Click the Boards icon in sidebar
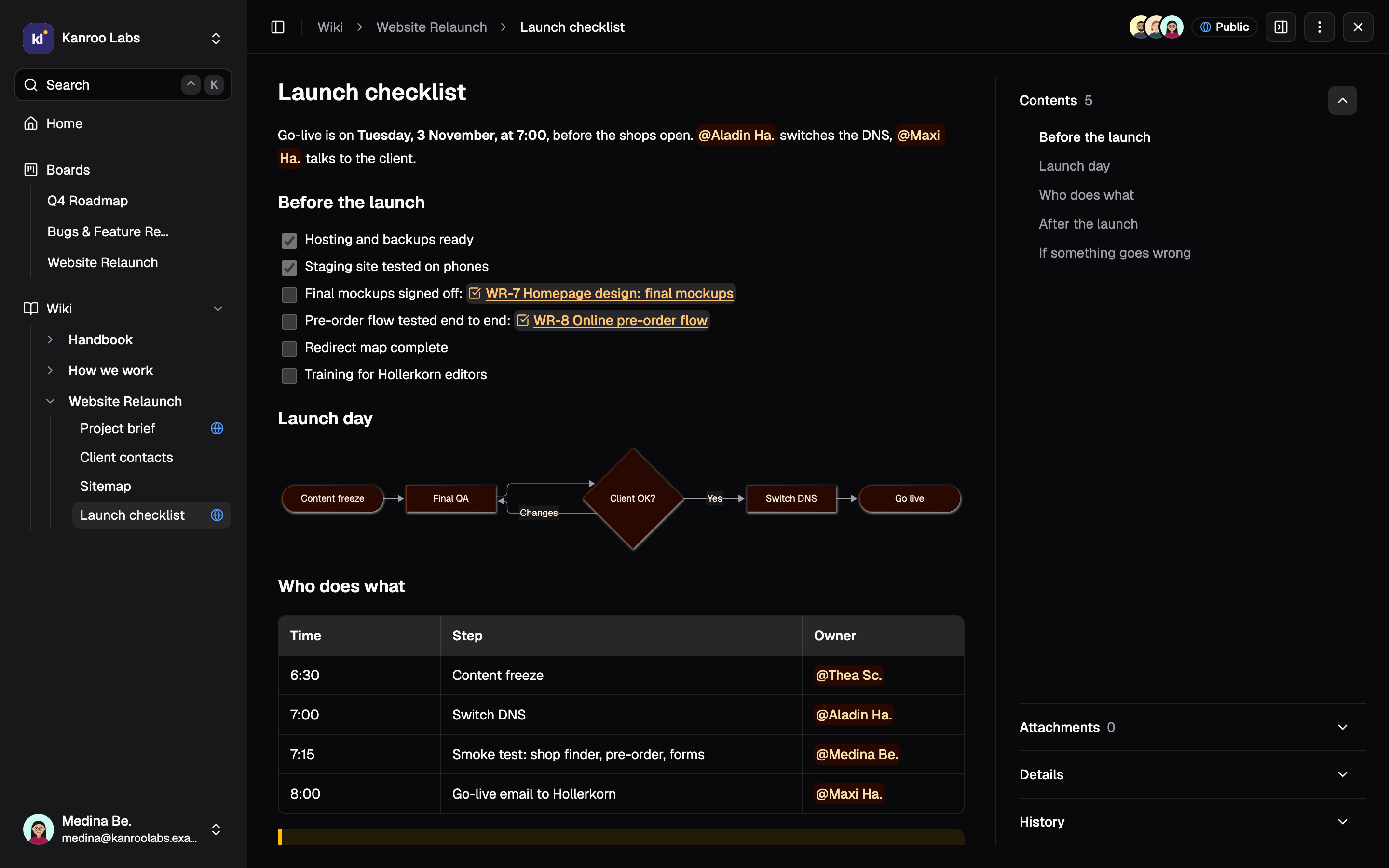1389x868 pixels. (31, 170)
